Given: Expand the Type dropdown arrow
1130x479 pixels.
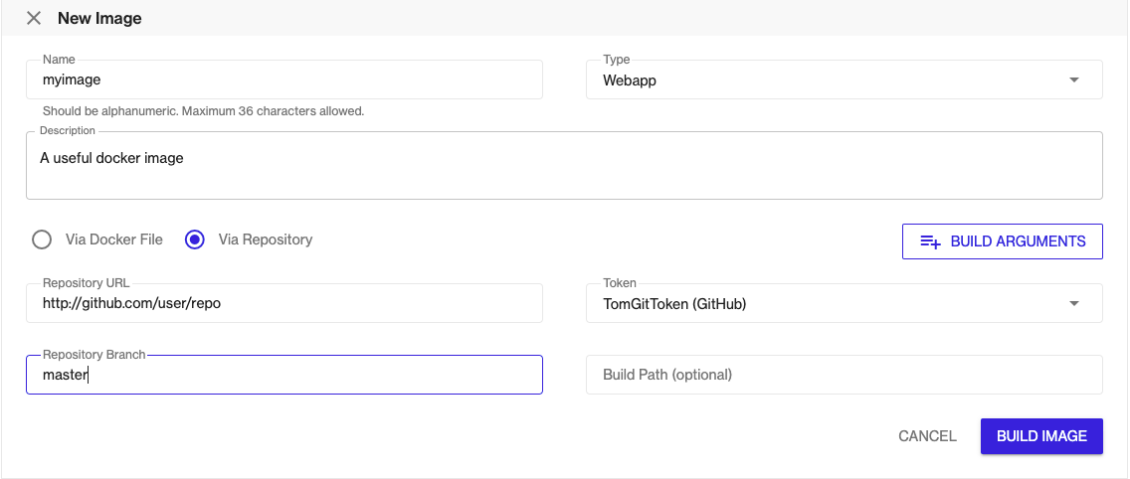Looking at the screenshot, I should click(1074, 80).
